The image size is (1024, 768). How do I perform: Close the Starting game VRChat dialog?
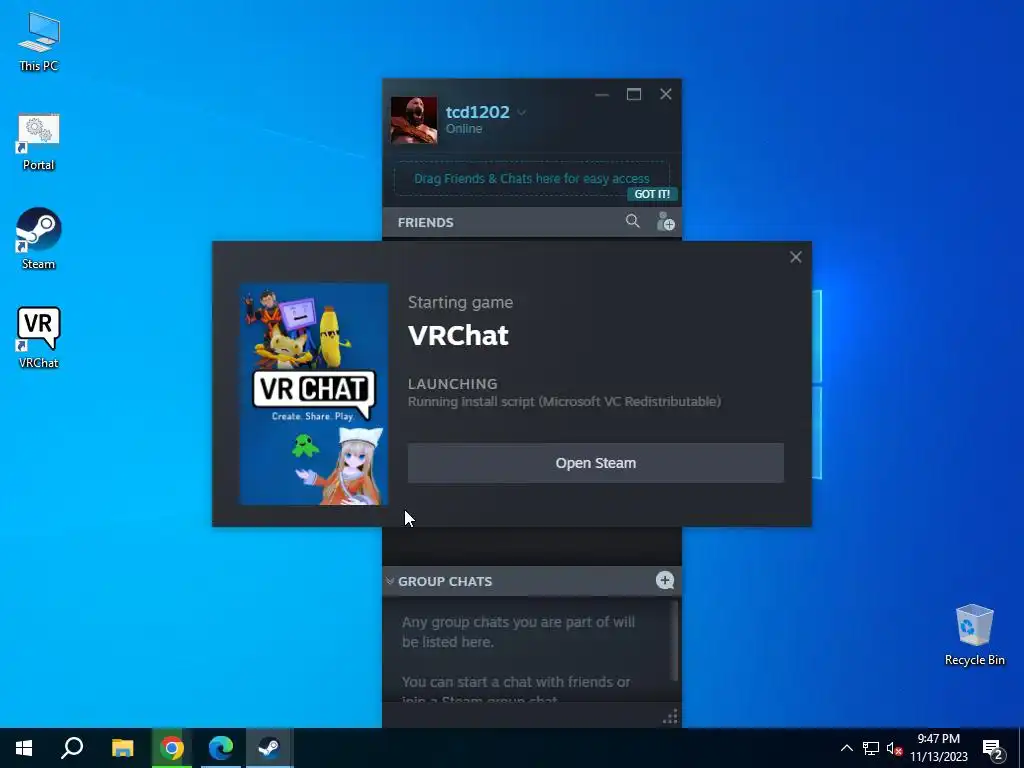795,257
